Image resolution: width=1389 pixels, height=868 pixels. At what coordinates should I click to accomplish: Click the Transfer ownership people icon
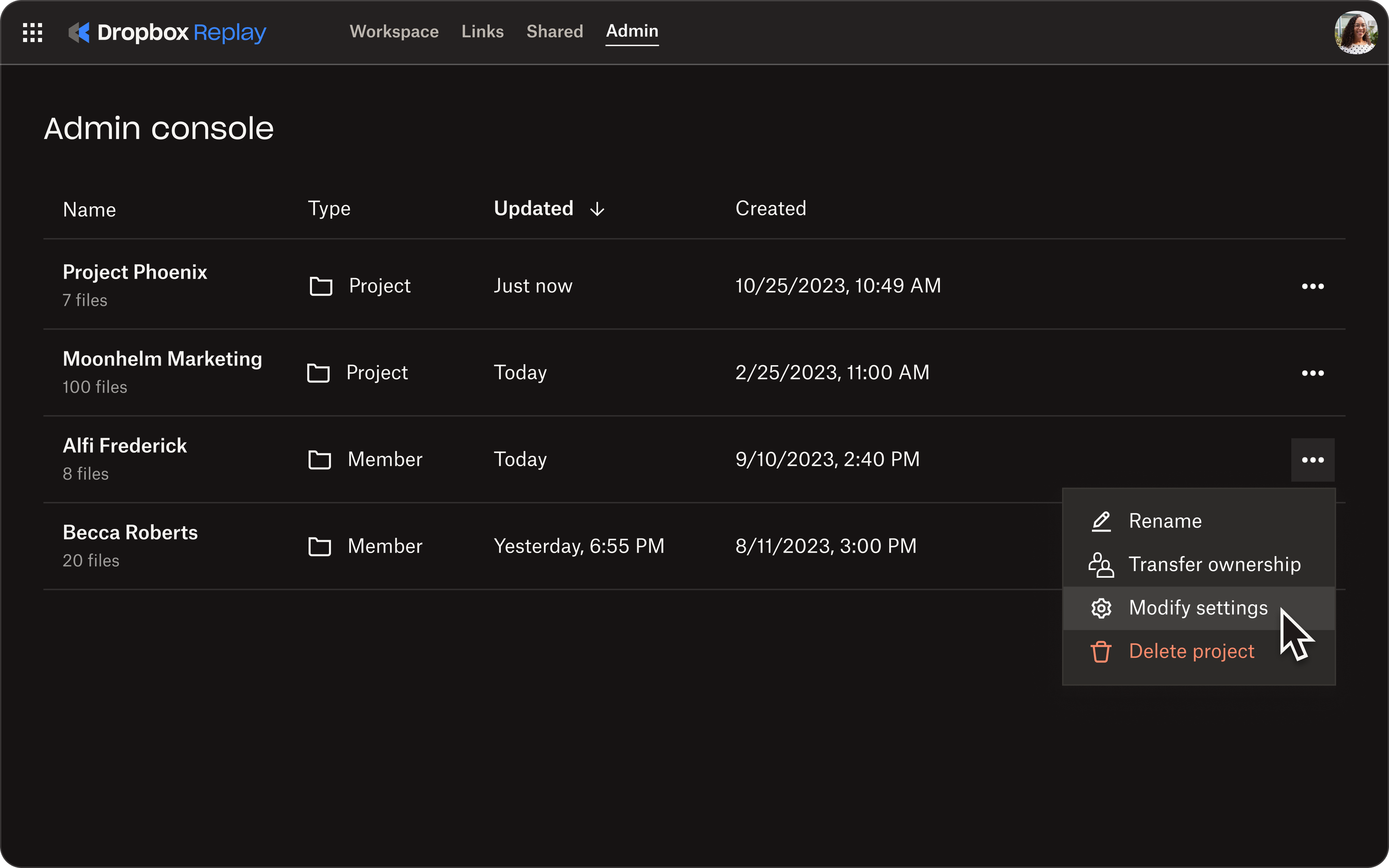1102,564
